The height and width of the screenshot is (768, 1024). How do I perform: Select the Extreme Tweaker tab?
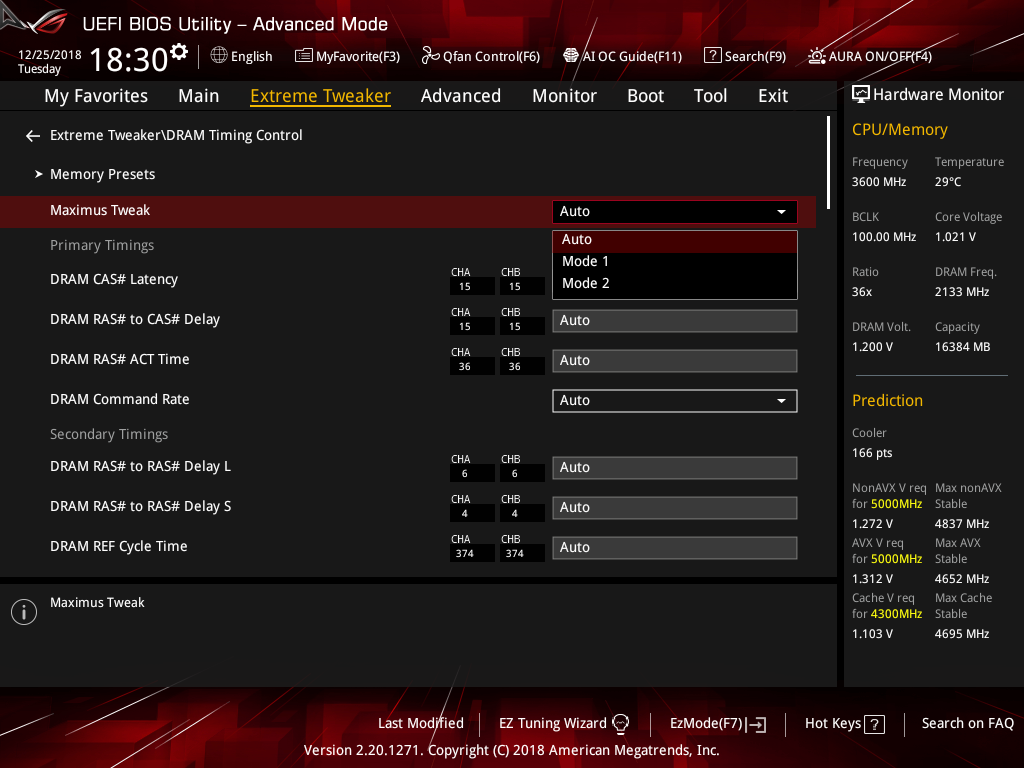[321, 96]
